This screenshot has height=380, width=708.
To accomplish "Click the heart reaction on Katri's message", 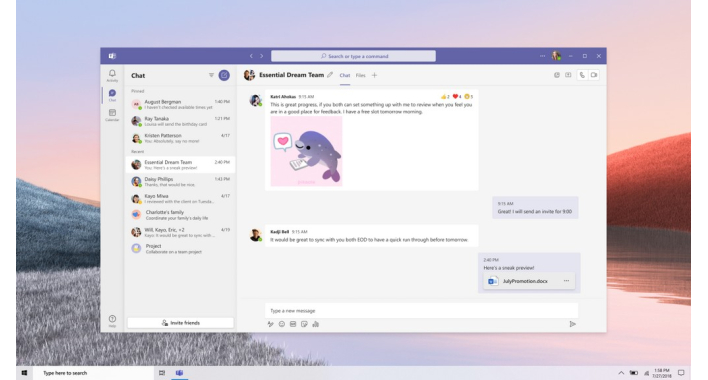I will tap(457, 97).
